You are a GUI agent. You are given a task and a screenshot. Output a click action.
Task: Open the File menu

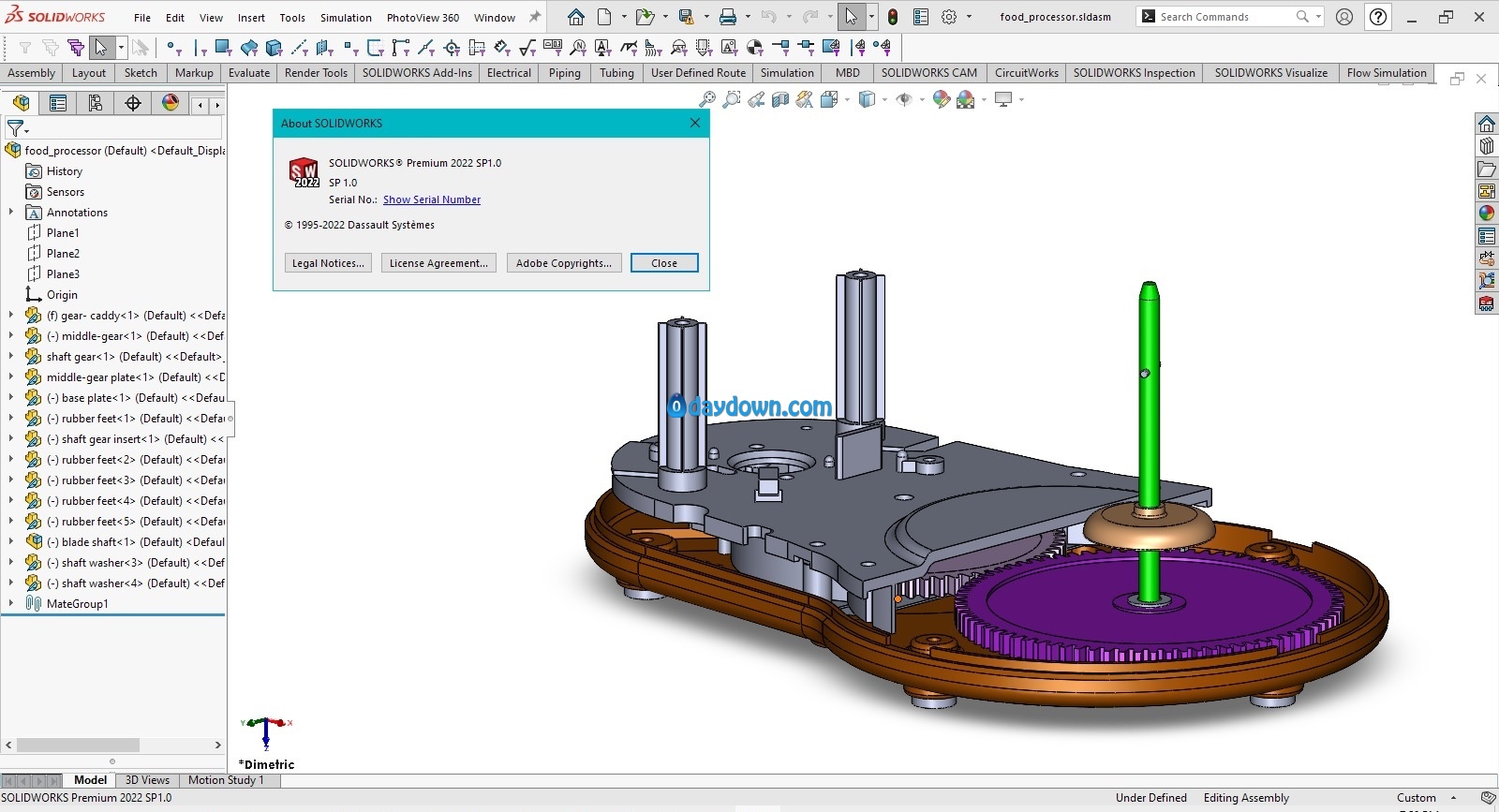[142, 18]
